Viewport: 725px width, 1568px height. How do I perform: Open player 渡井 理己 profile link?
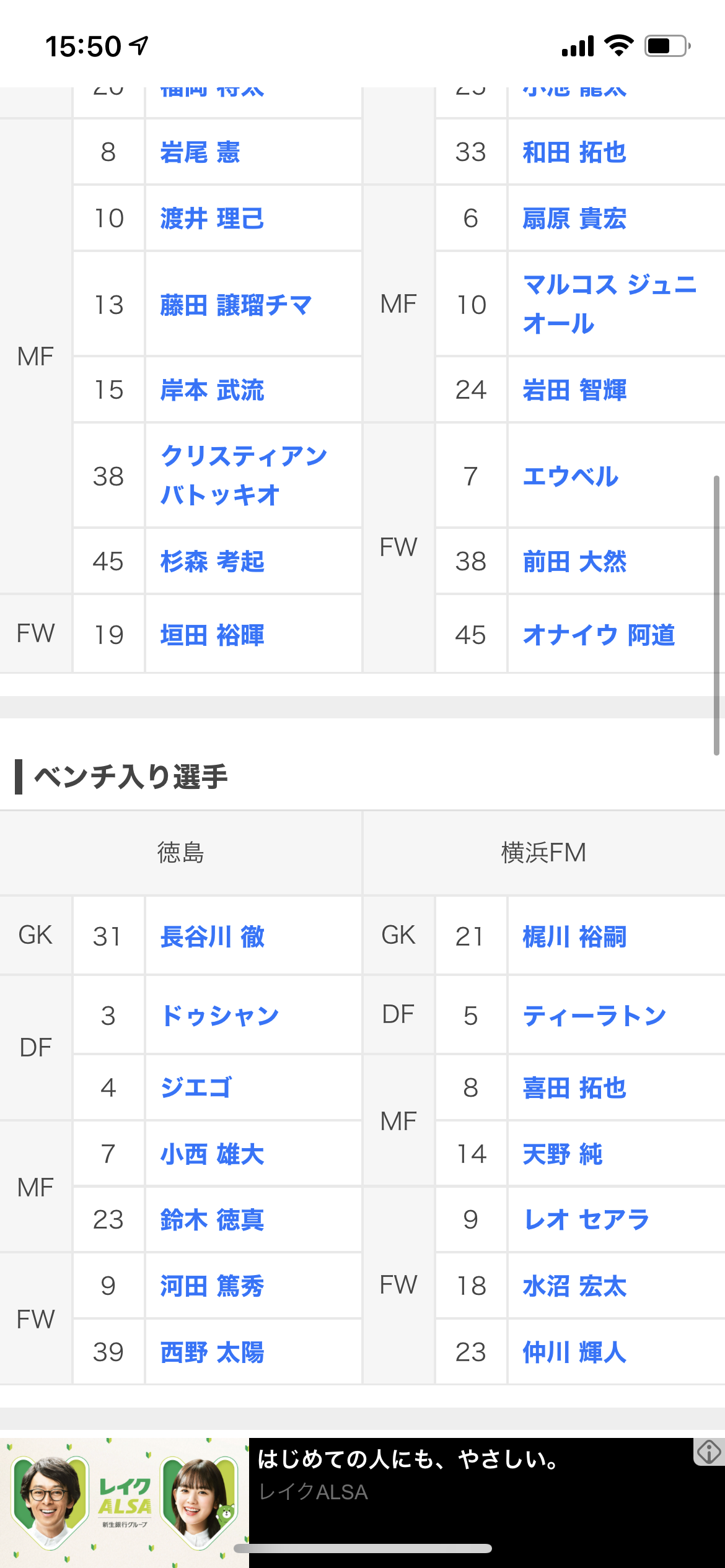pyautogui.click(x=212, y=219)
